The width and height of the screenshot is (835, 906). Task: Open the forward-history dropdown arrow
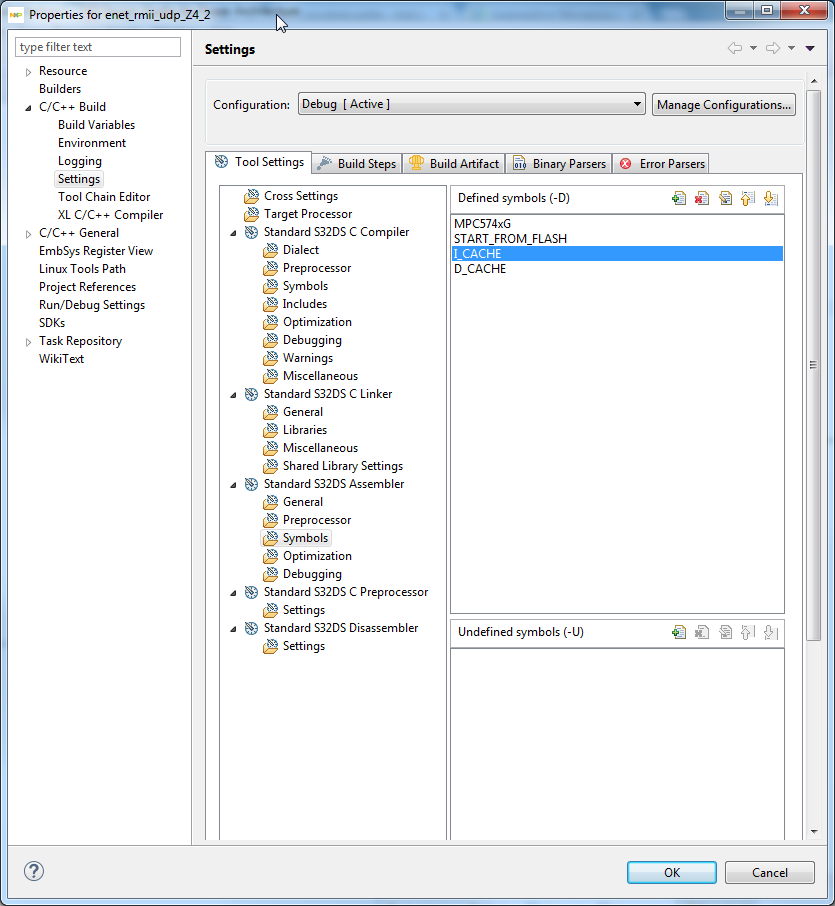[792, 48]
